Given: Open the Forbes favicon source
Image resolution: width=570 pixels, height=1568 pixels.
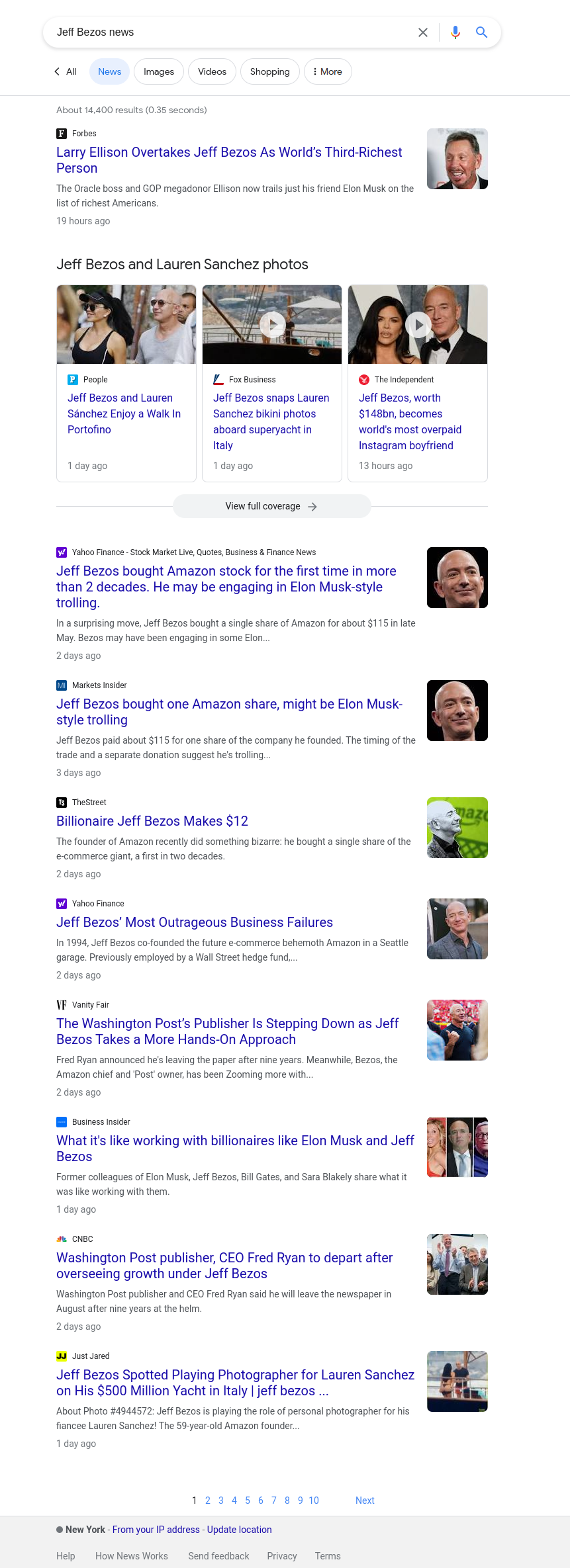Looking at the screenshot, I should point(62,134).
